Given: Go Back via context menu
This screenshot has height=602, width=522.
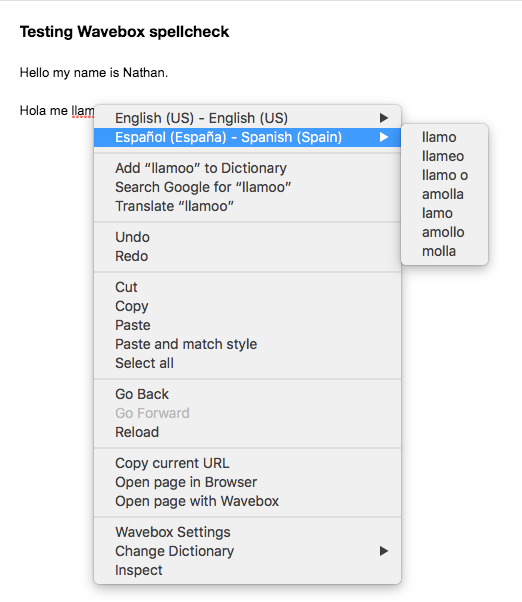Looking at the screenshot, I should (x=247, y=394).
